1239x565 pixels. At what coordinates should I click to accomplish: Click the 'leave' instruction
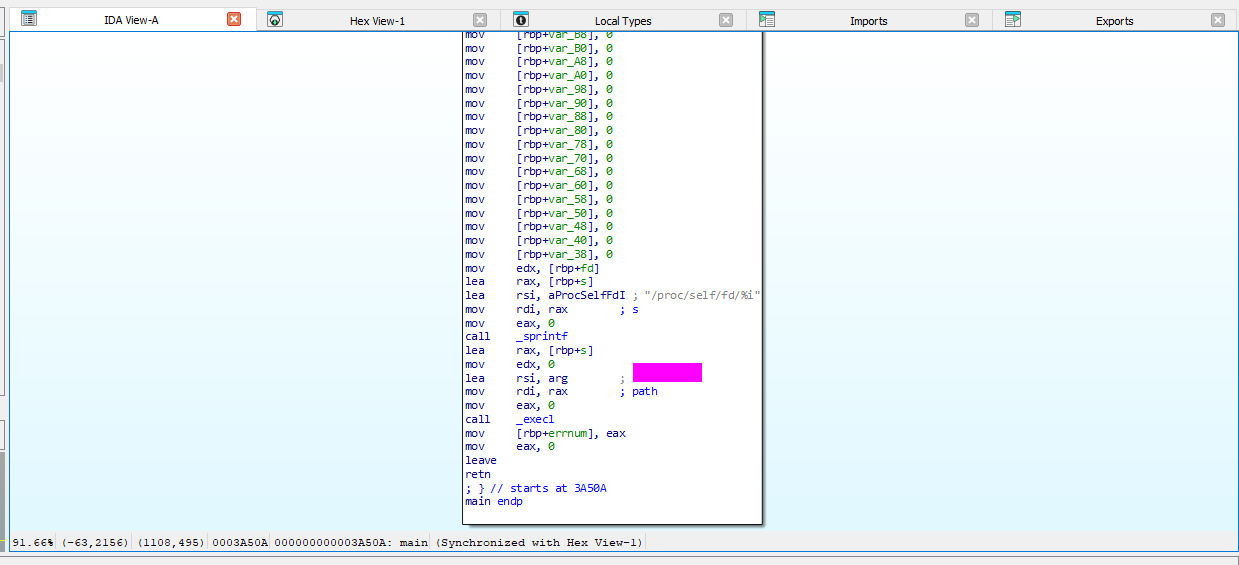tap(481, 461)
